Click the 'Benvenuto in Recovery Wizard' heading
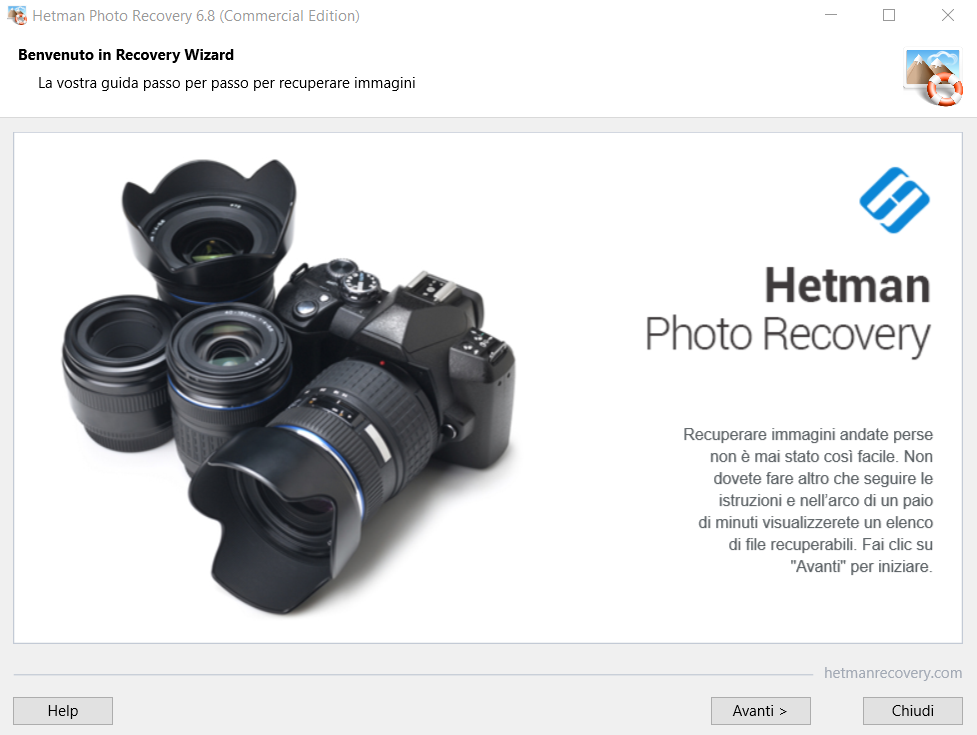977x735 pixels. pos(126,55)
